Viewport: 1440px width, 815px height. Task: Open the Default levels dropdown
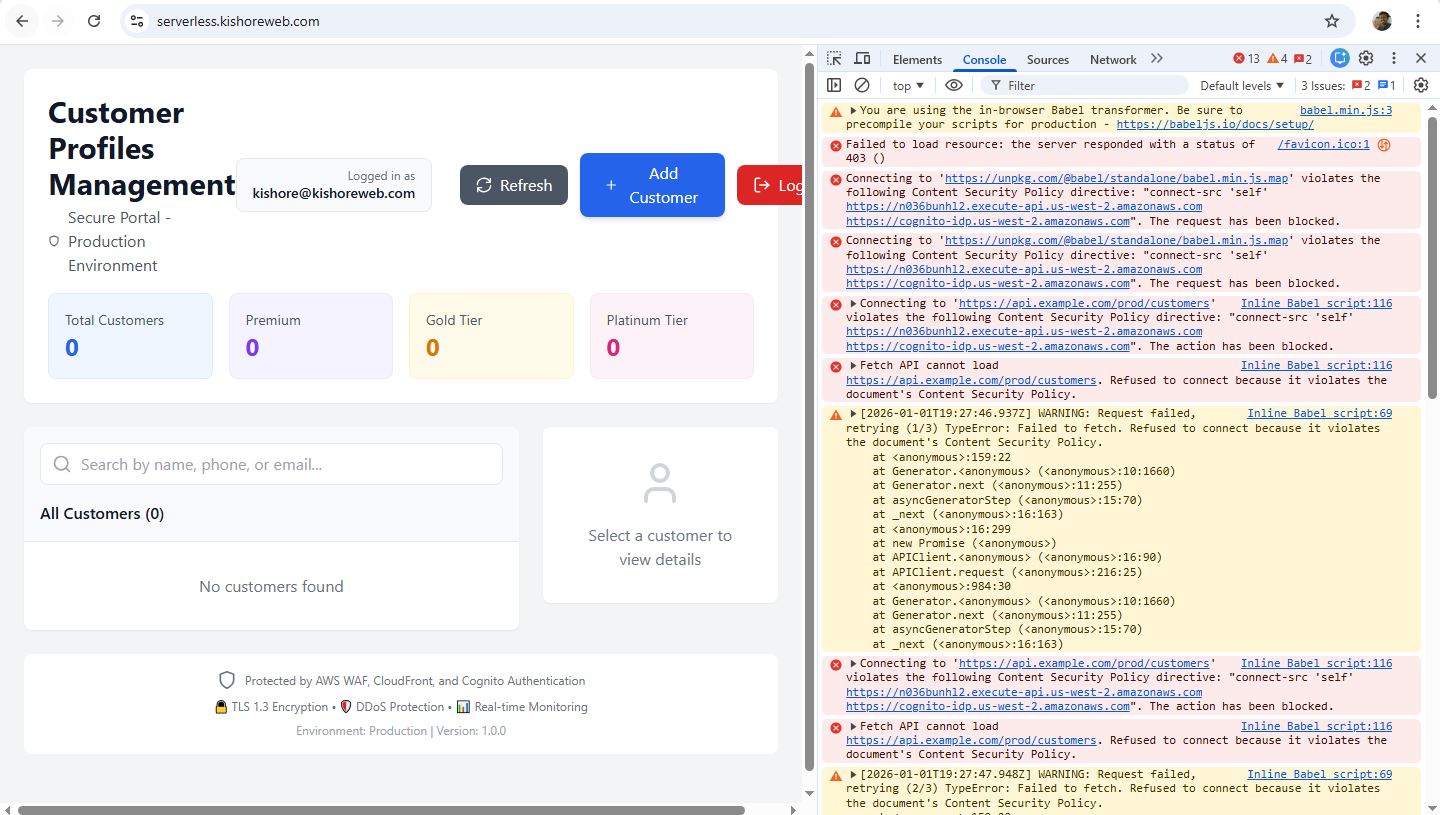[x=1241, y=86]
